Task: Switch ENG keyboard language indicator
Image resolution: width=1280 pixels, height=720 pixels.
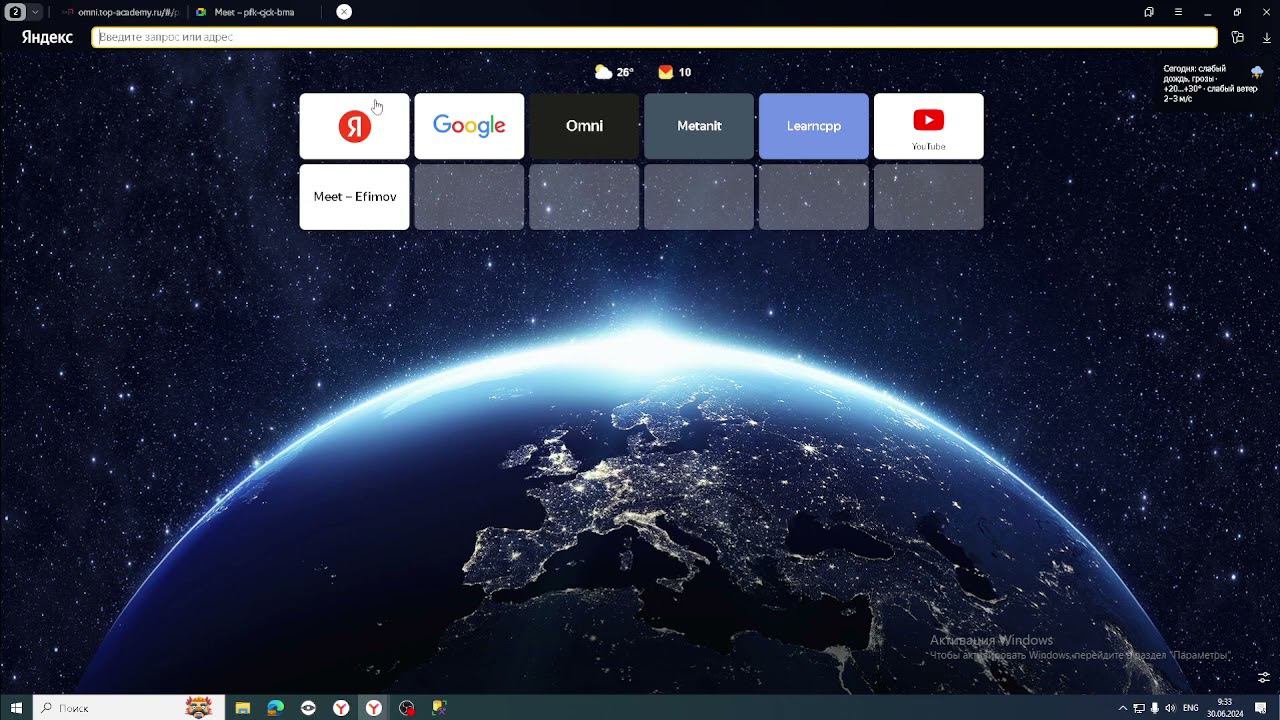Action: [x=1191, y=708]
